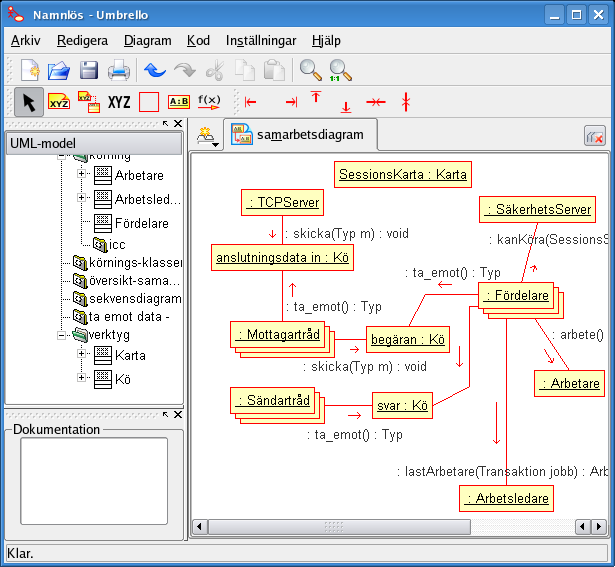Align objects horizontal middle

coord(406,102)
